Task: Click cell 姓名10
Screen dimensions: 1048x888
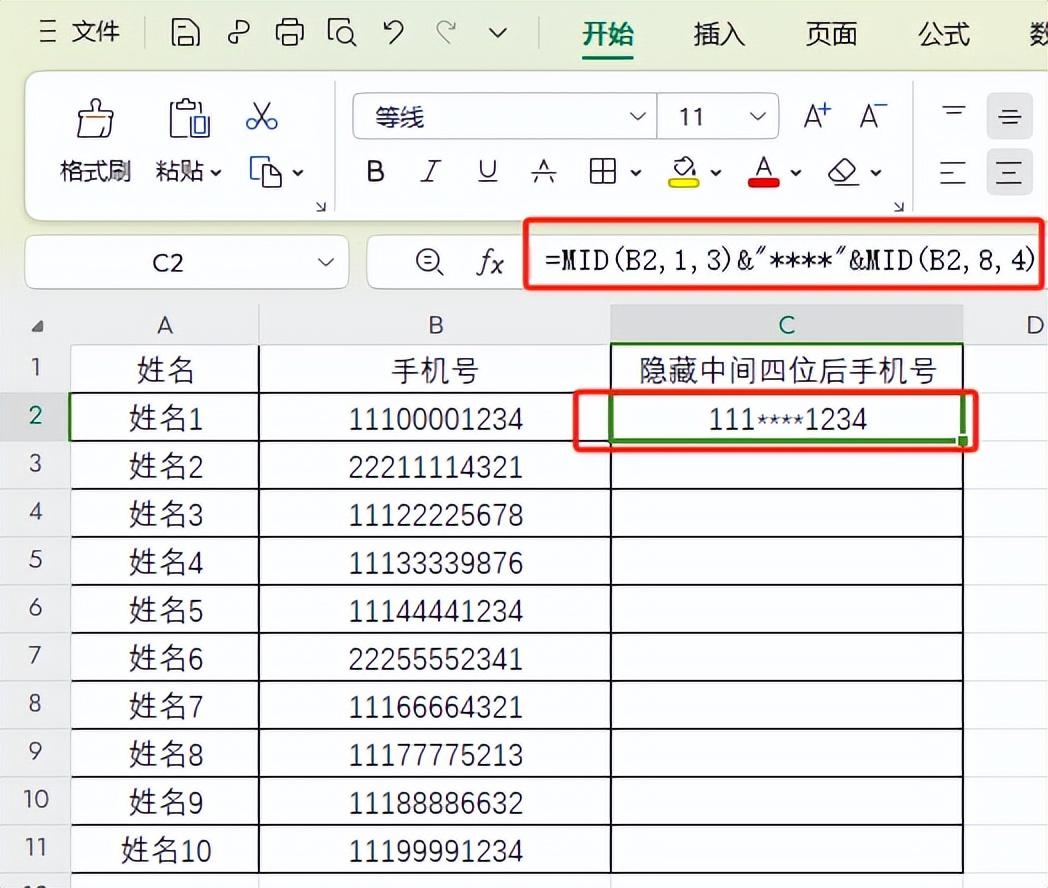Action: [x=164, y=850]
